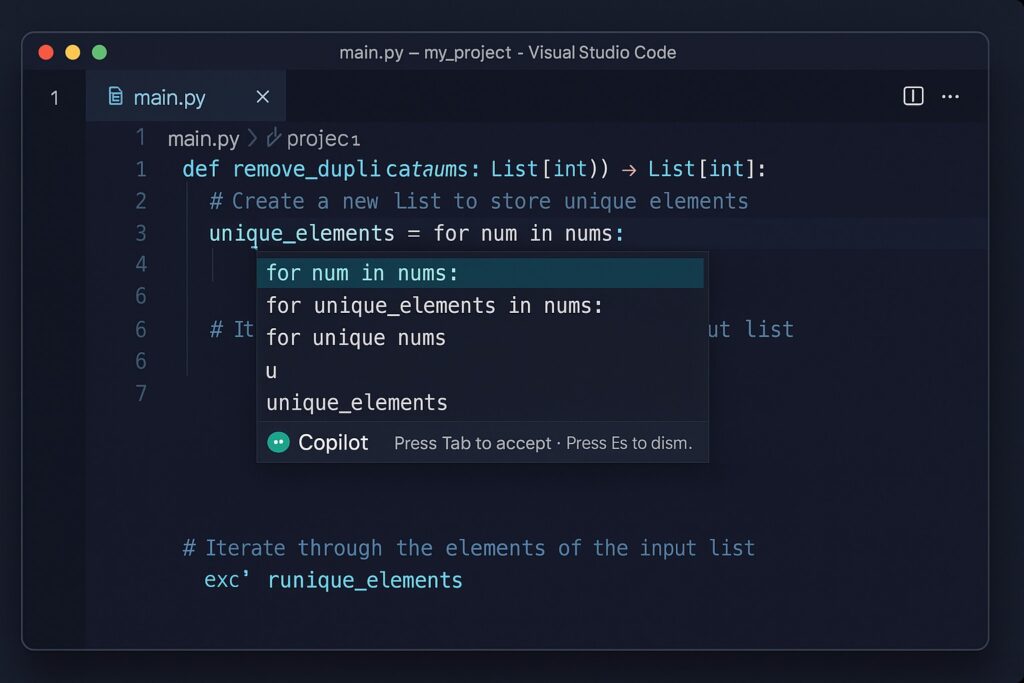Open the main.py tab
1024x683 pixels.
click(185, 97)
